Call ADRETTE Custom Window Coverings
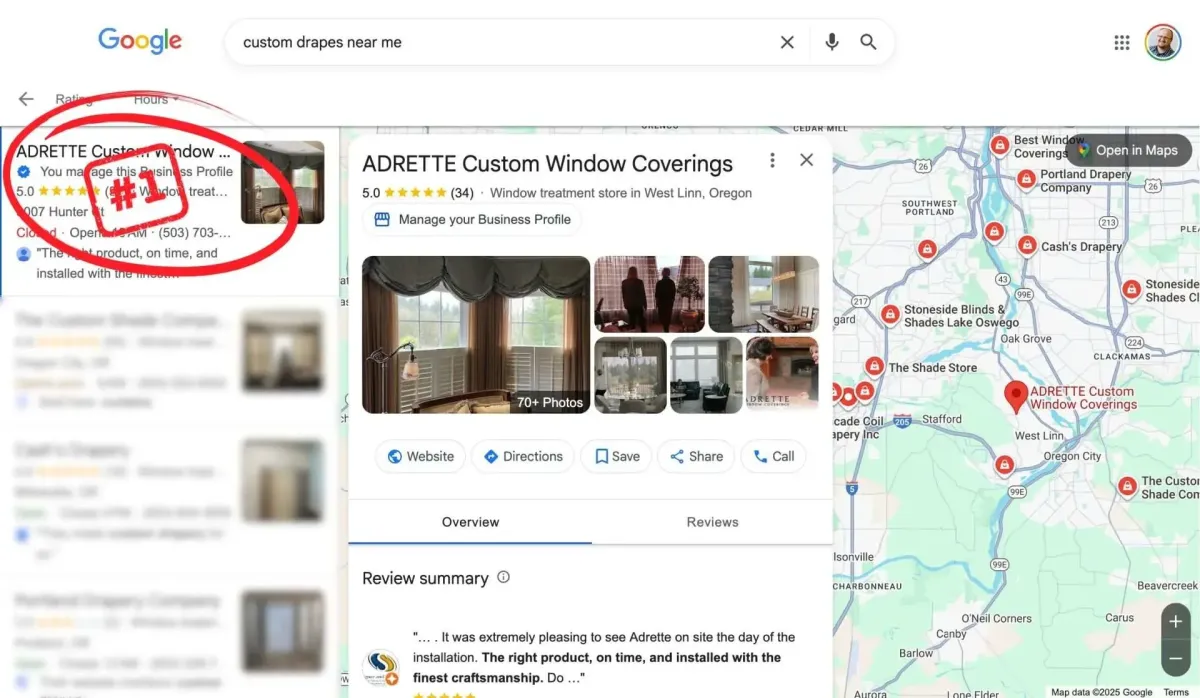The height and width of the screenshot is (698, 1200). pyautogui.click(x=773, y=456)
